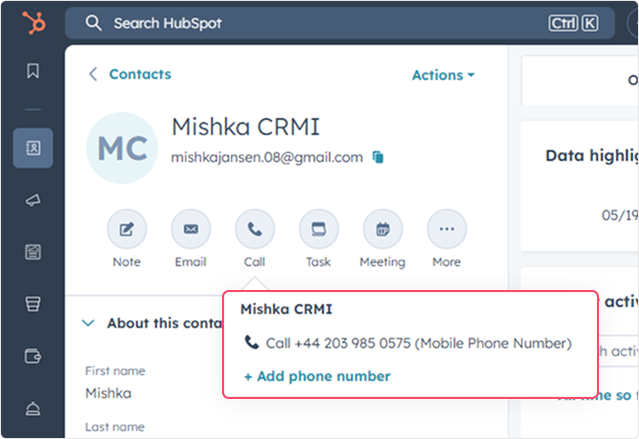Viewport: 639px width, 439px height.
Task: Go back using the chevron beside Contacts
Action: [93, 74]
